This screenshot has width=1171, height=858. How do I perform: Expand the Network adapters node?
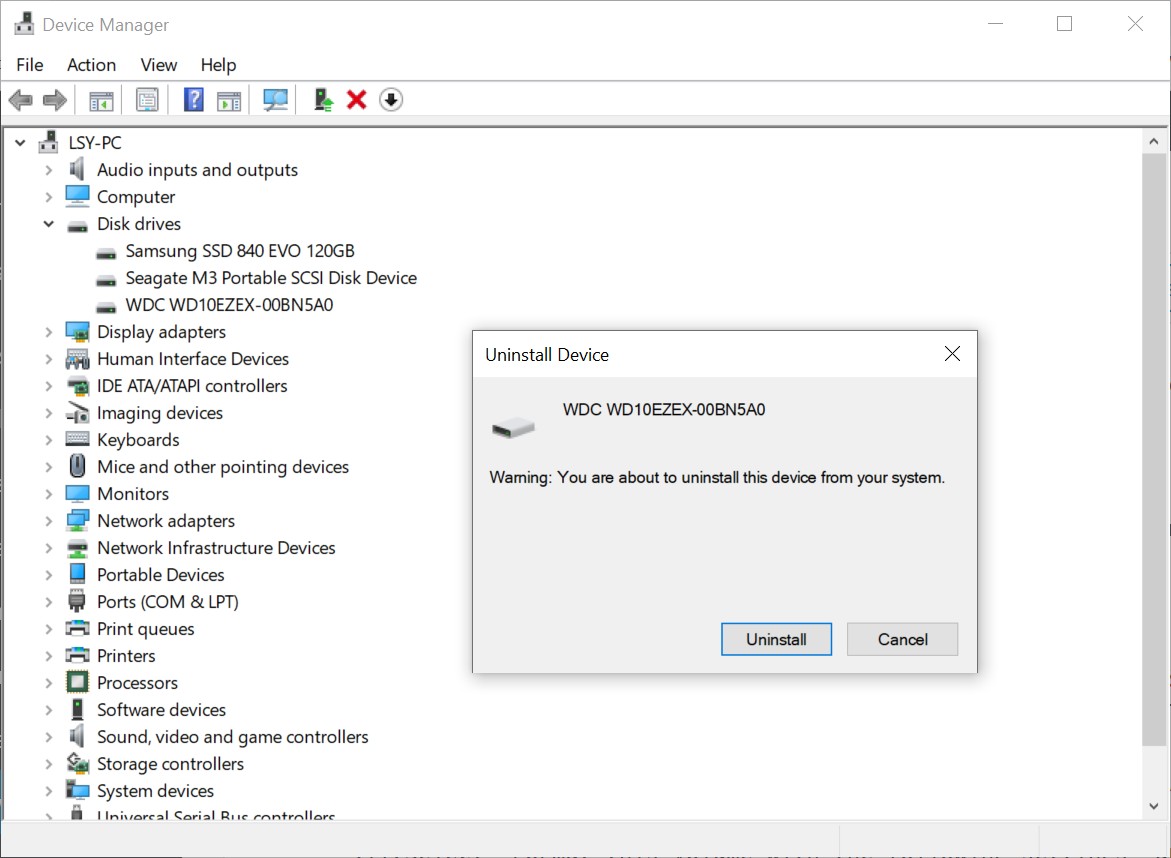coord(48,521)
